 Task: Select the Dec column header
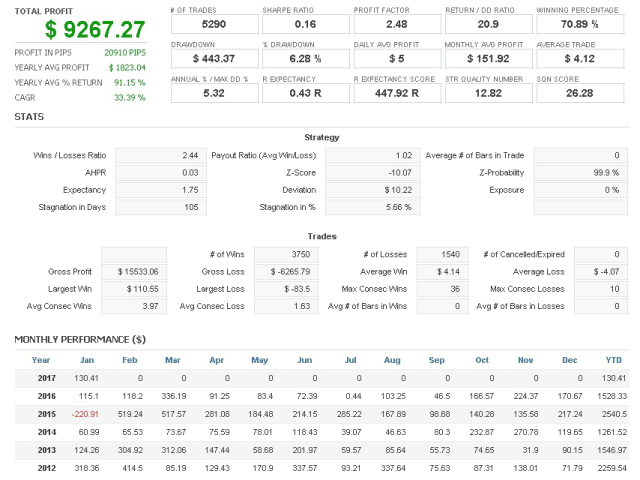pyautogui.click(x=569, y=360)
